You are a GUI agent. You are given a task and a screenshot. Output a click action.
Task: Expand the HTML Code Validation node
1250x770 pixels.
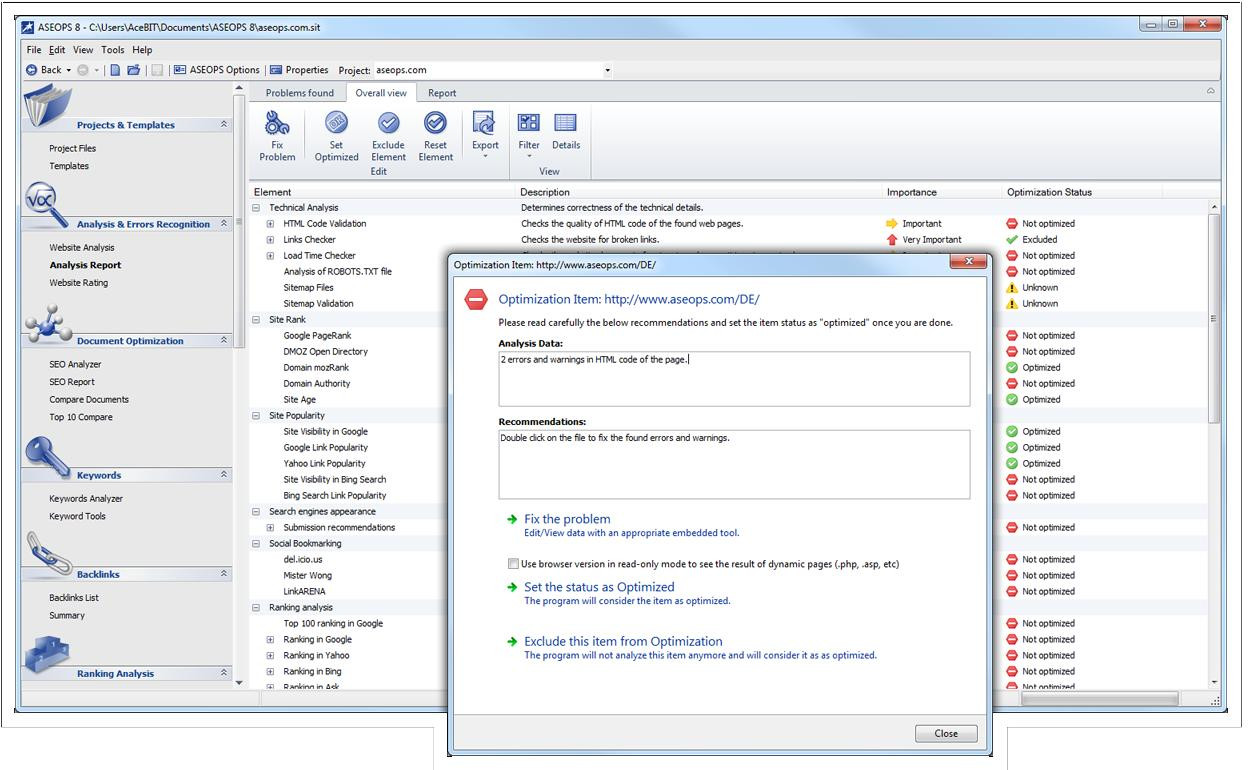270,224
